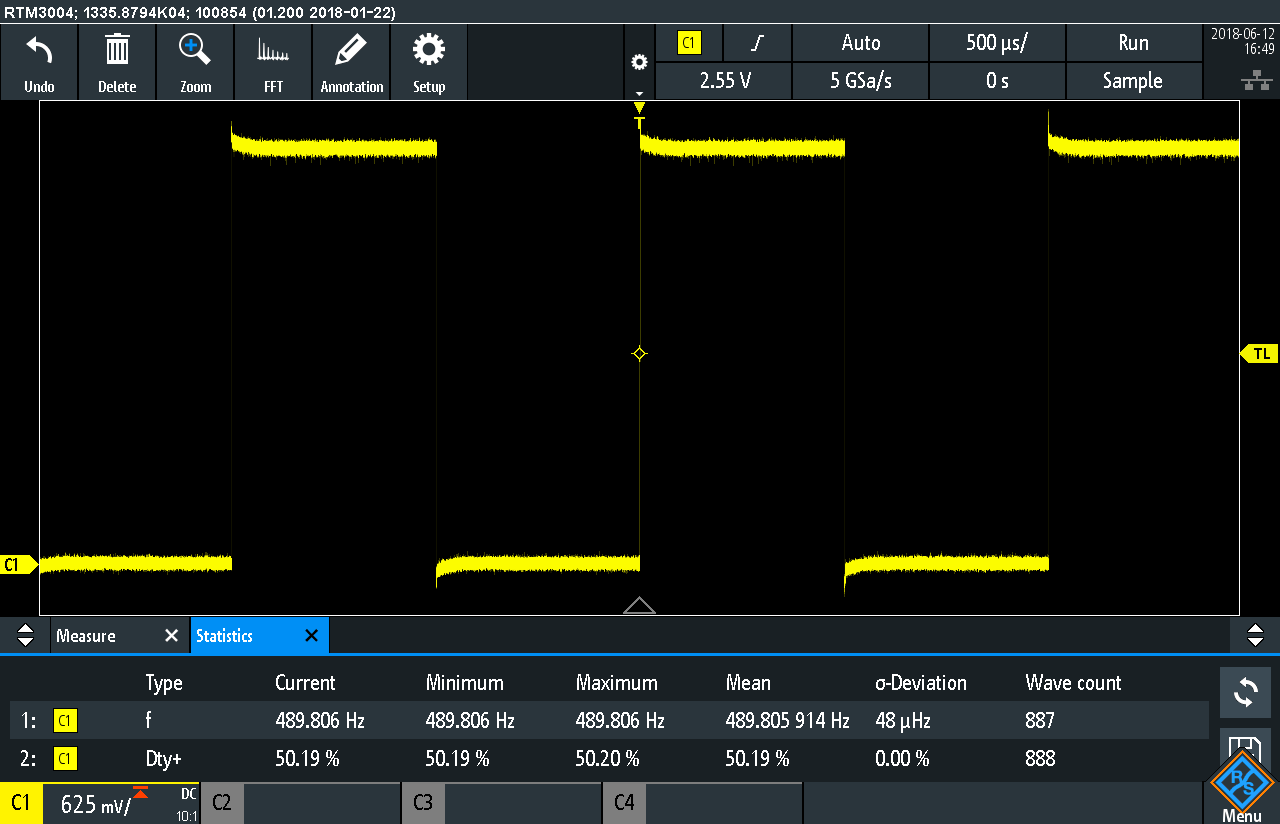Viewport: 1280px width, 824px height.
Task: Collapse panel using right up-down arrows
Action: coord(1255,635)
